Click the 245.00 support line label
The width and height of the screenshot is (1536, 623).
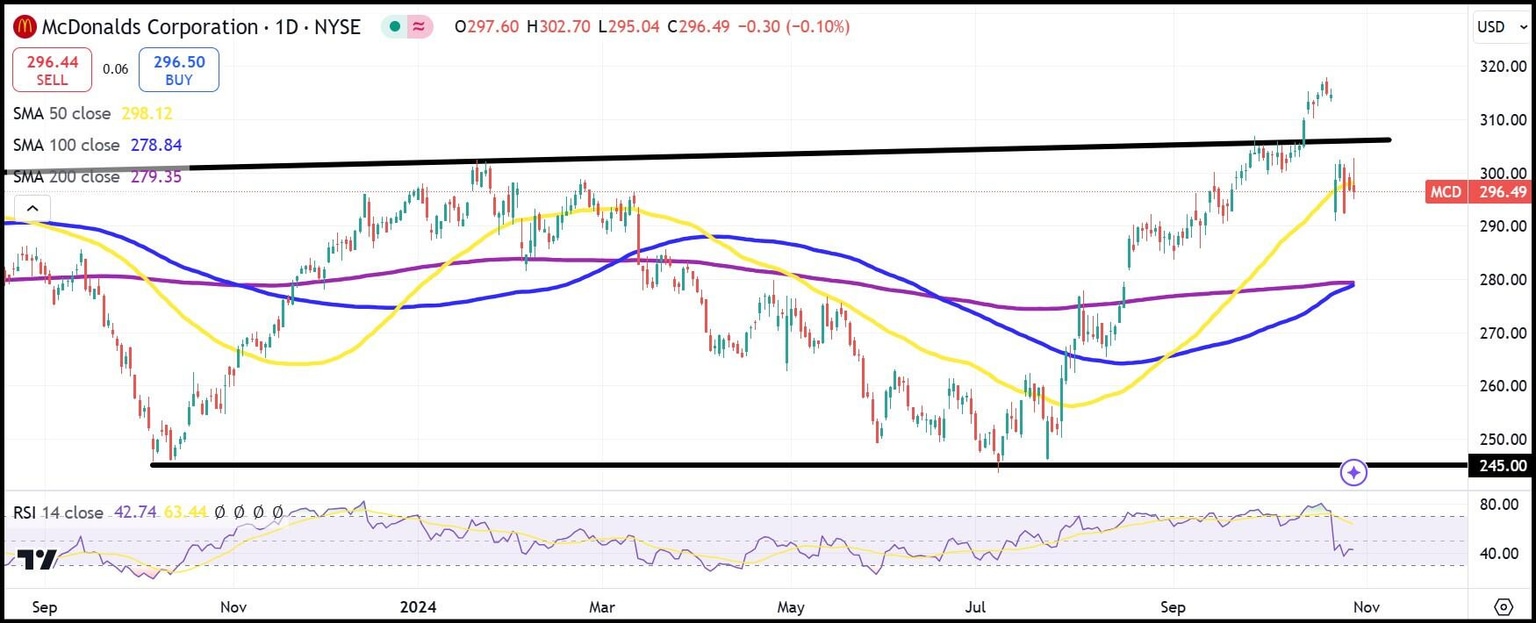(1502, 465)
